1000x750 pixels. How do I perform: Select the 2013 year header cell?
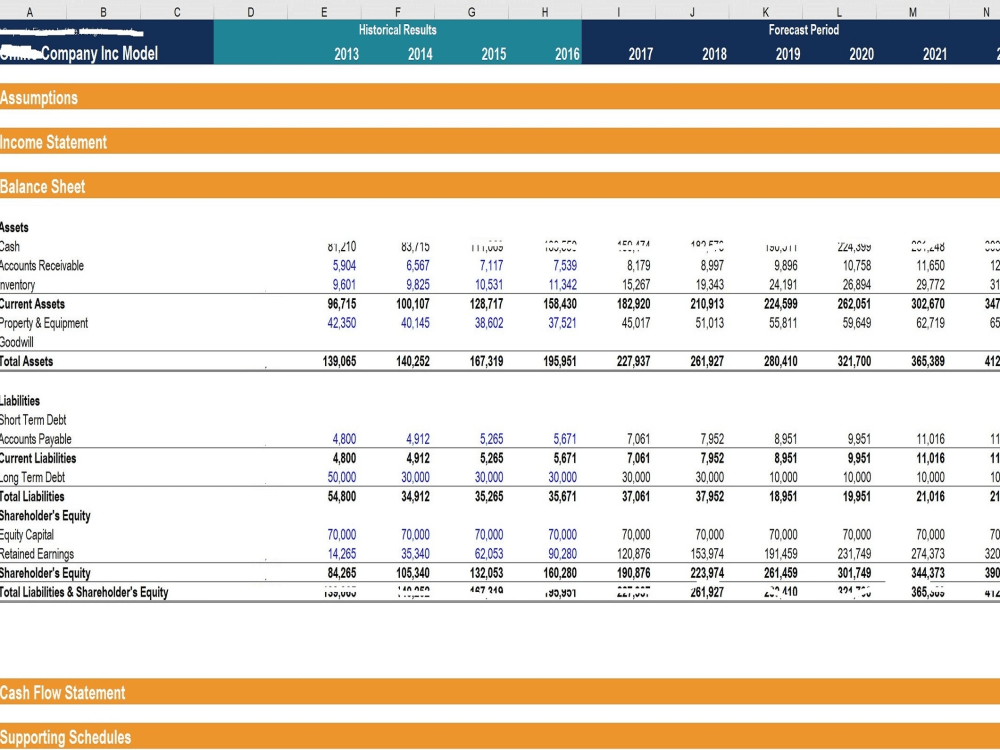(x=345, y=54)
